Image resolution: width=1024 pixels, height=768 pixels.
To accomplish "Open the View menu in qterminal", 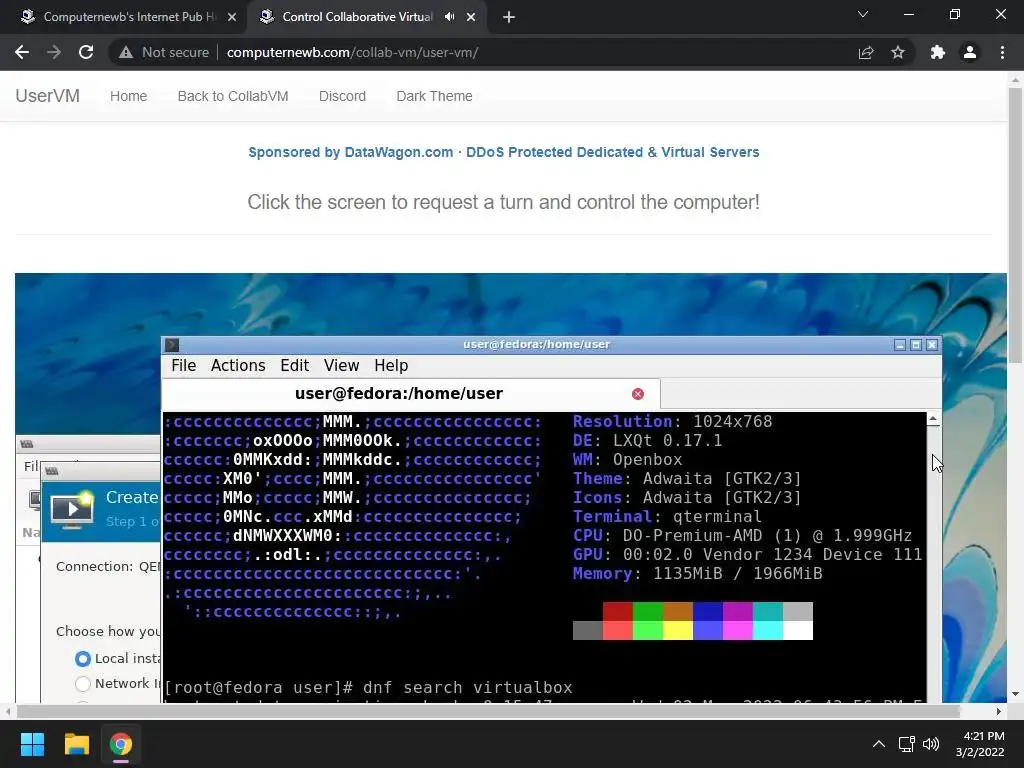I will (342, 365).
